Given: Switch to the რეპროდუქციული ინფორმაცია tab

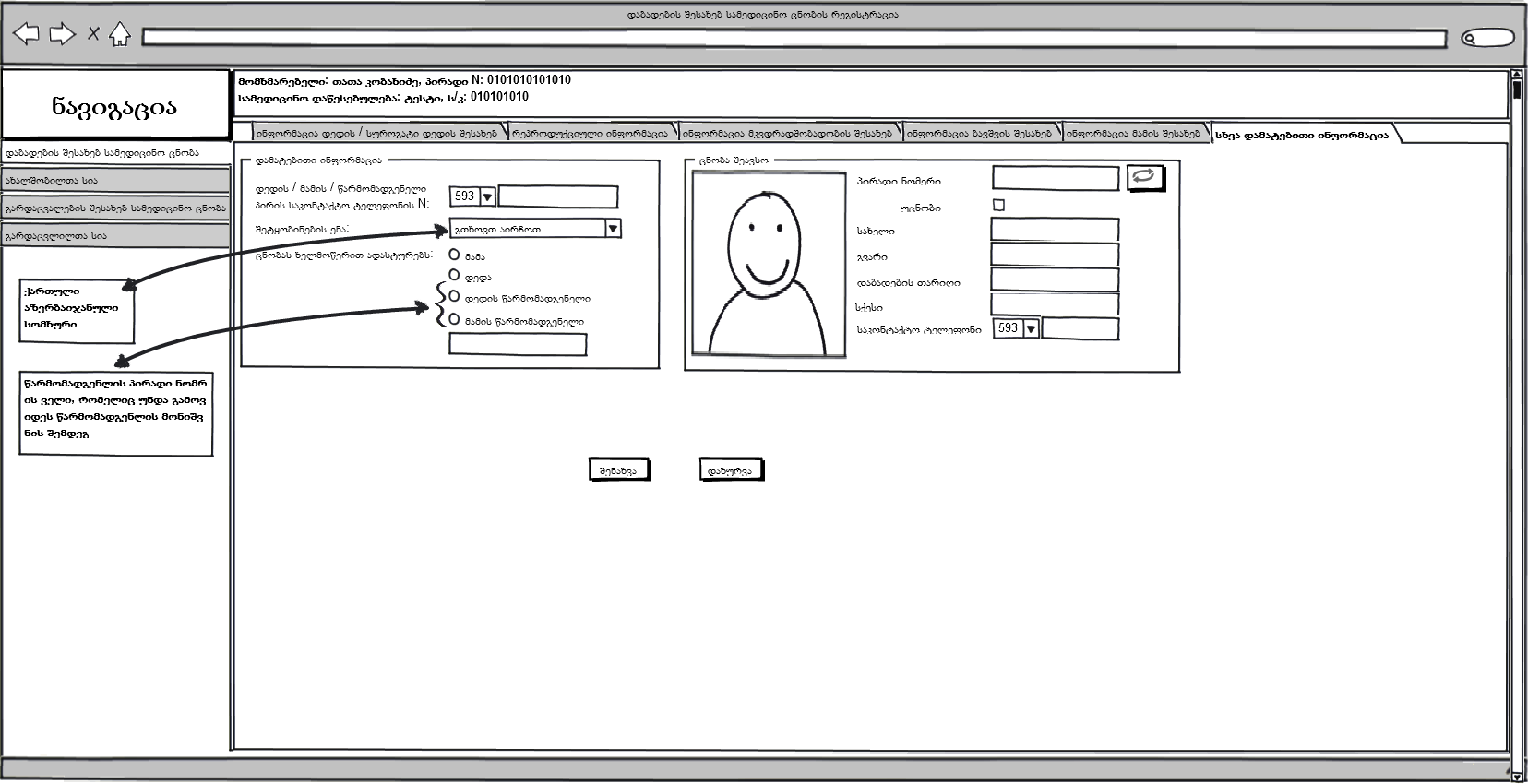Looking at the screenshot, I should pos(591,134).
